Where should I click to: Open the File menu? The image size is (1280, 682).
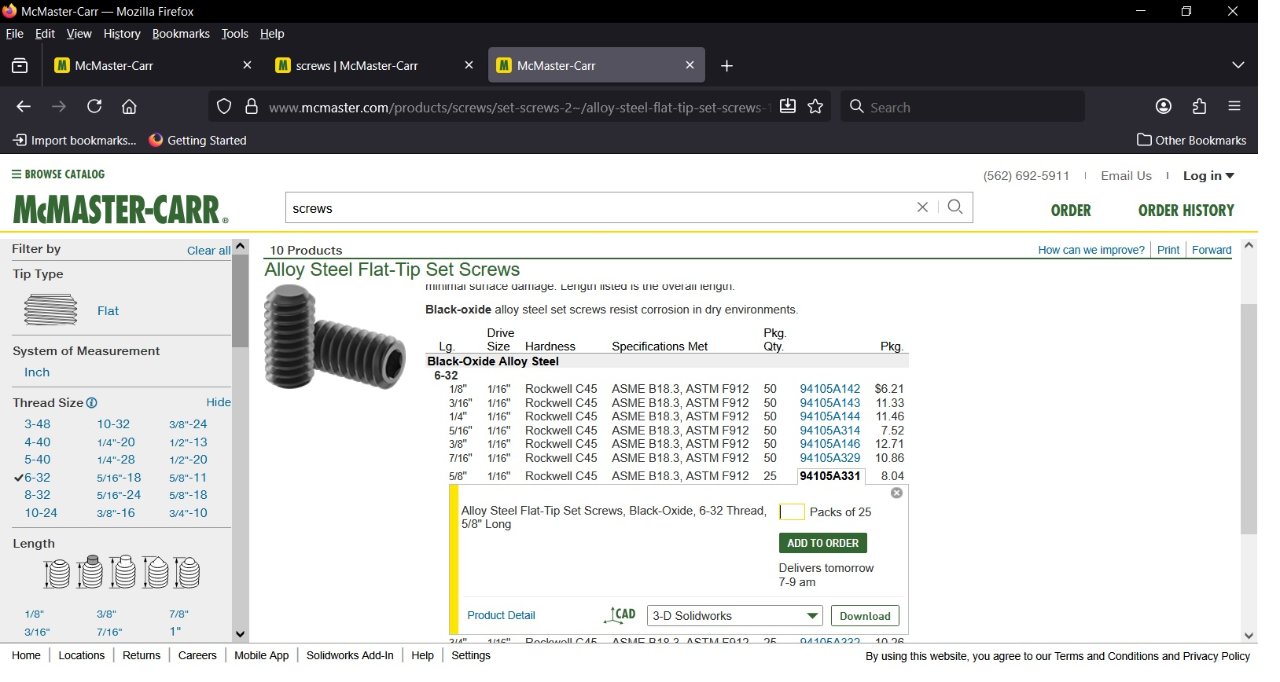pyautogui.click(x=14, y=33)
